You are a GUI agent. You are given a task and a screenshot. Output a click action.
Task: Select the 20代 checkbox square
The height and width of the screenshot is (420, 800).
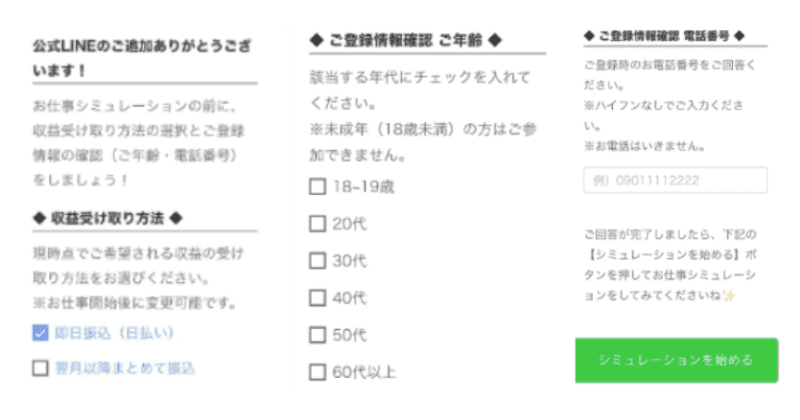pos(317,224)
